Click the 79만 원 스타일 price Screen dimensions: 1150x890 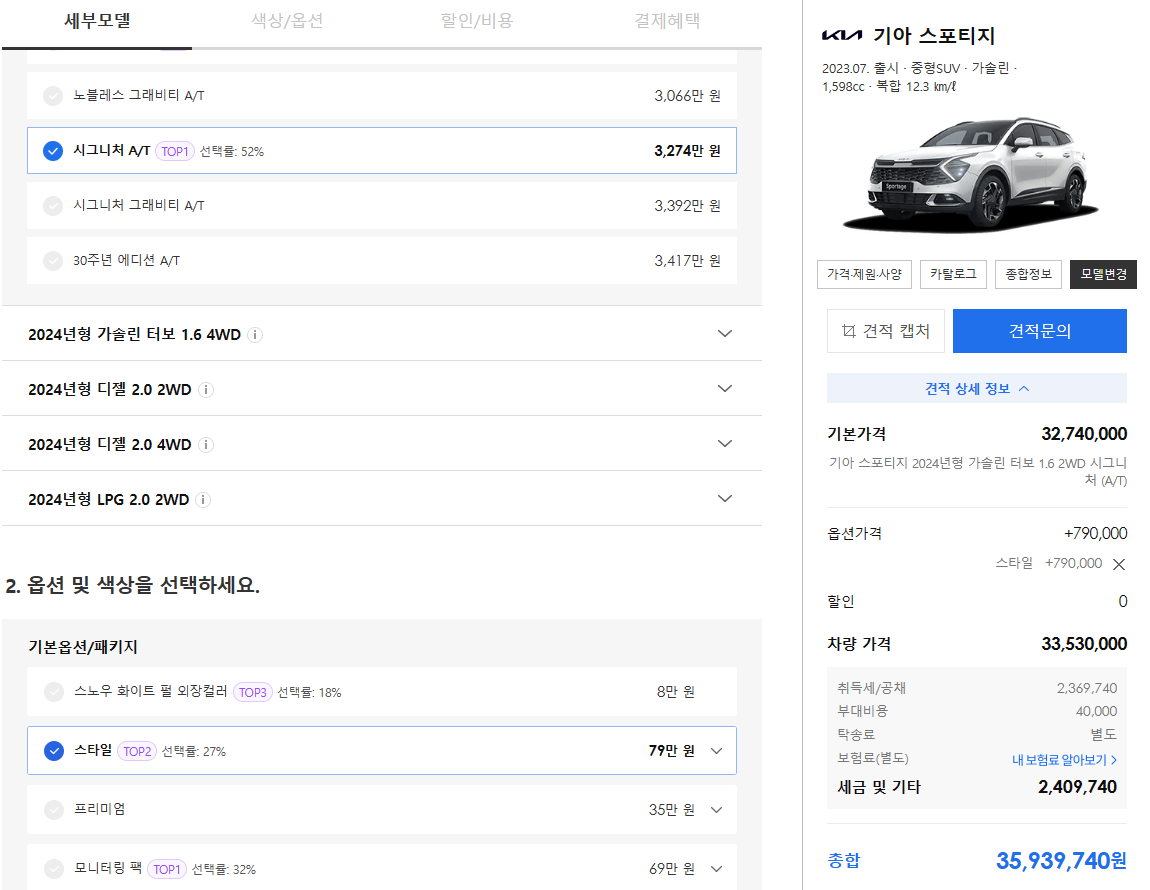671,751
